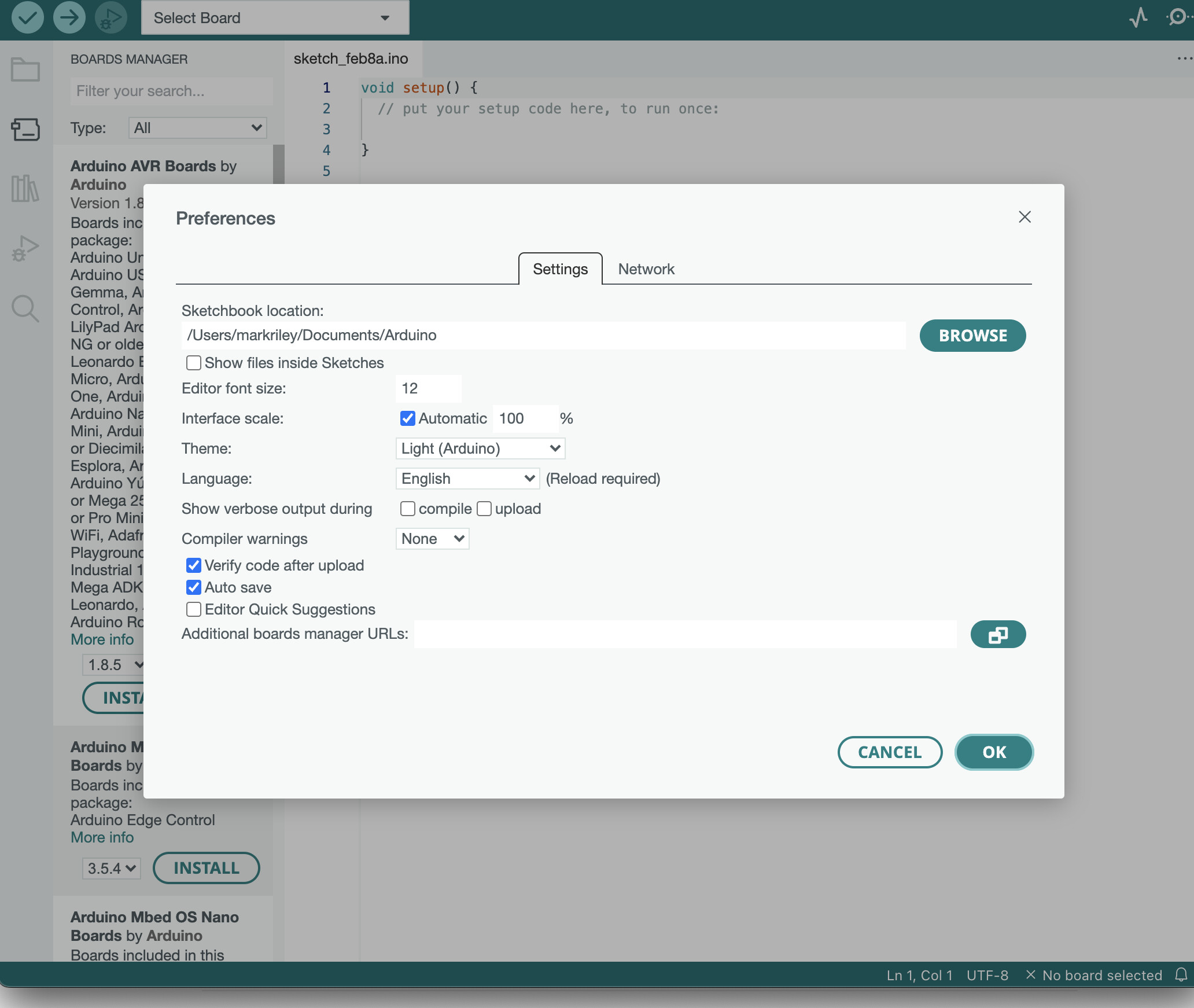This screenshot has width=1194, height=1008.
Task: Click OK to save preferences
Action: click(x=994, y=752)
